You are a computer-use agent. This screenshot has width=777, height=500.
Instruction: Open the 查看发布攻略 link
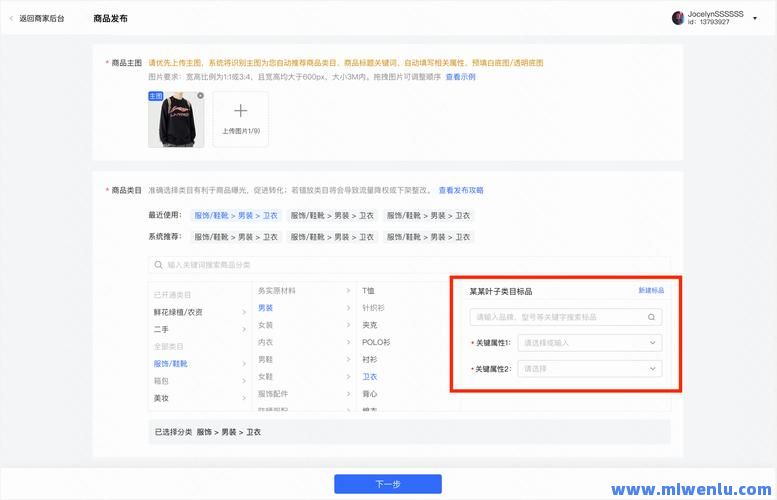(461, 190)
